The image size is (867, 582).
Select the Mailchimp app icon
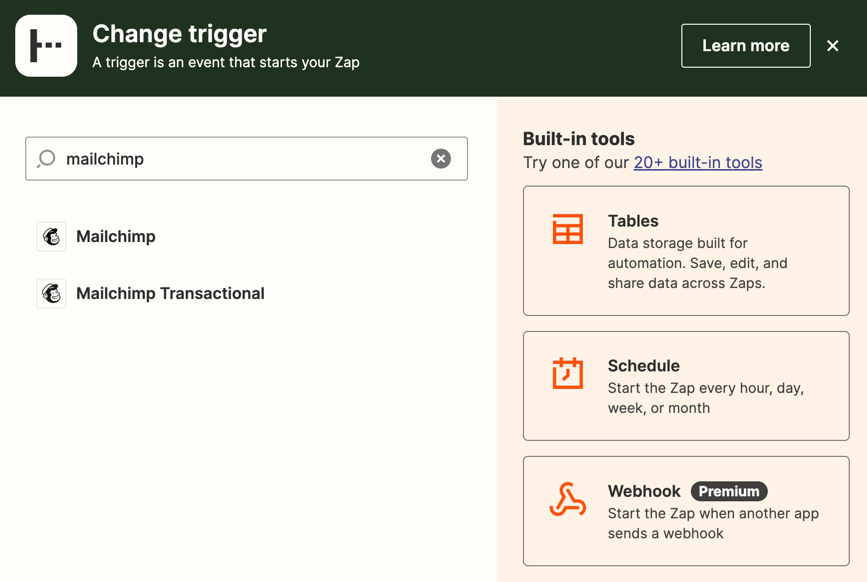(x=51, y=237)
